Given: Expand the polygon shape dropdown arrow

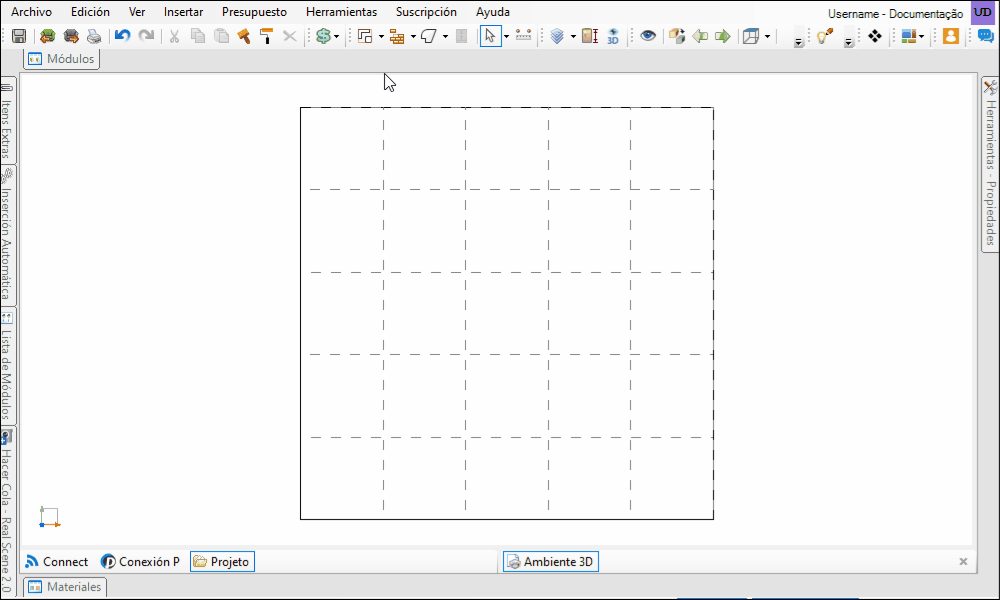Looking at the screenshot, I should click(445, 36).
